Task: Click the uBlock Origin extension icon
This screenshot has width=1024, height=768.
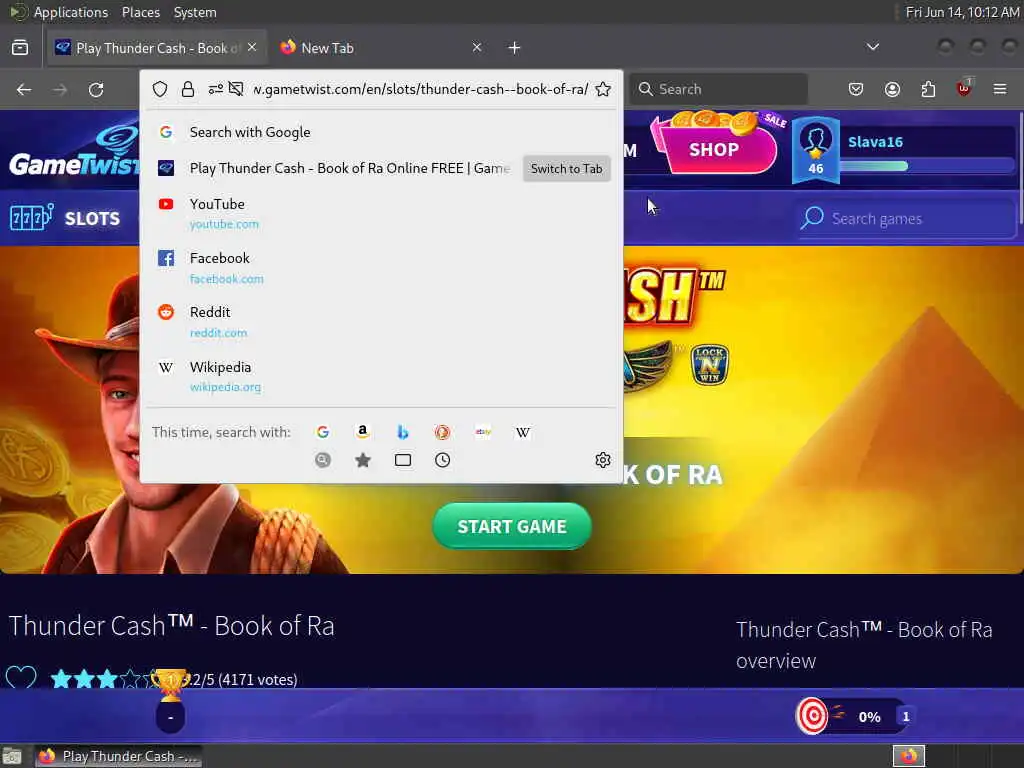Action: tap(964, 88)
